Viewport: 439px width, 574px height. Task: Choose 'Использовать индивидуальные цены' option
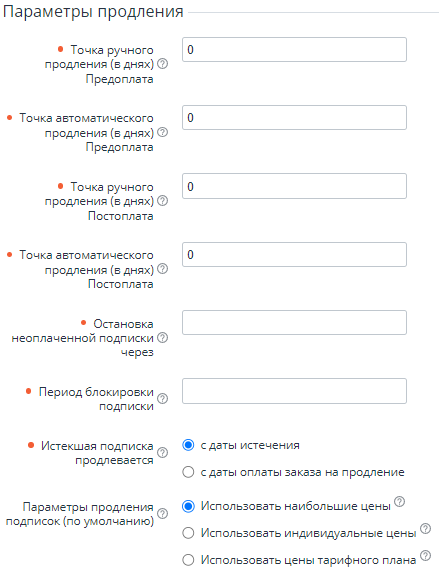coord(188,533)
